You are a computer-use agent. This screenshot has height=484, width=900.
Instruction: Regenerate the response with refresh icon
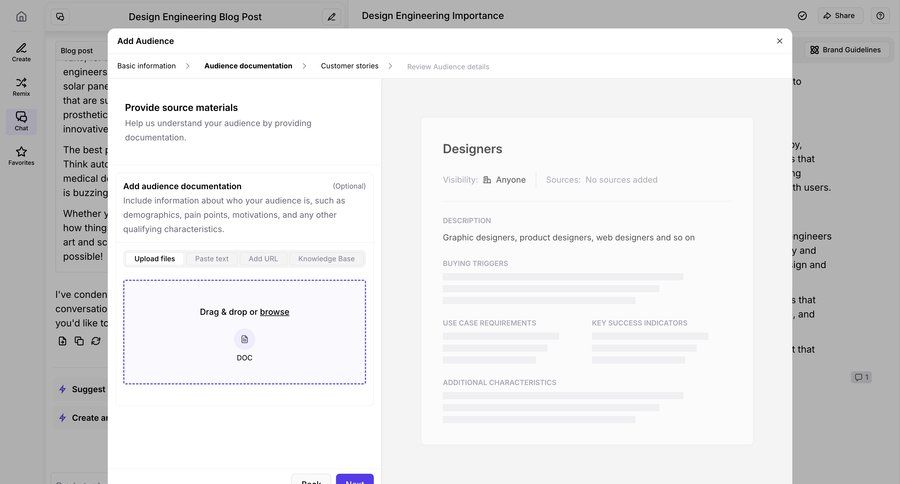96,341
